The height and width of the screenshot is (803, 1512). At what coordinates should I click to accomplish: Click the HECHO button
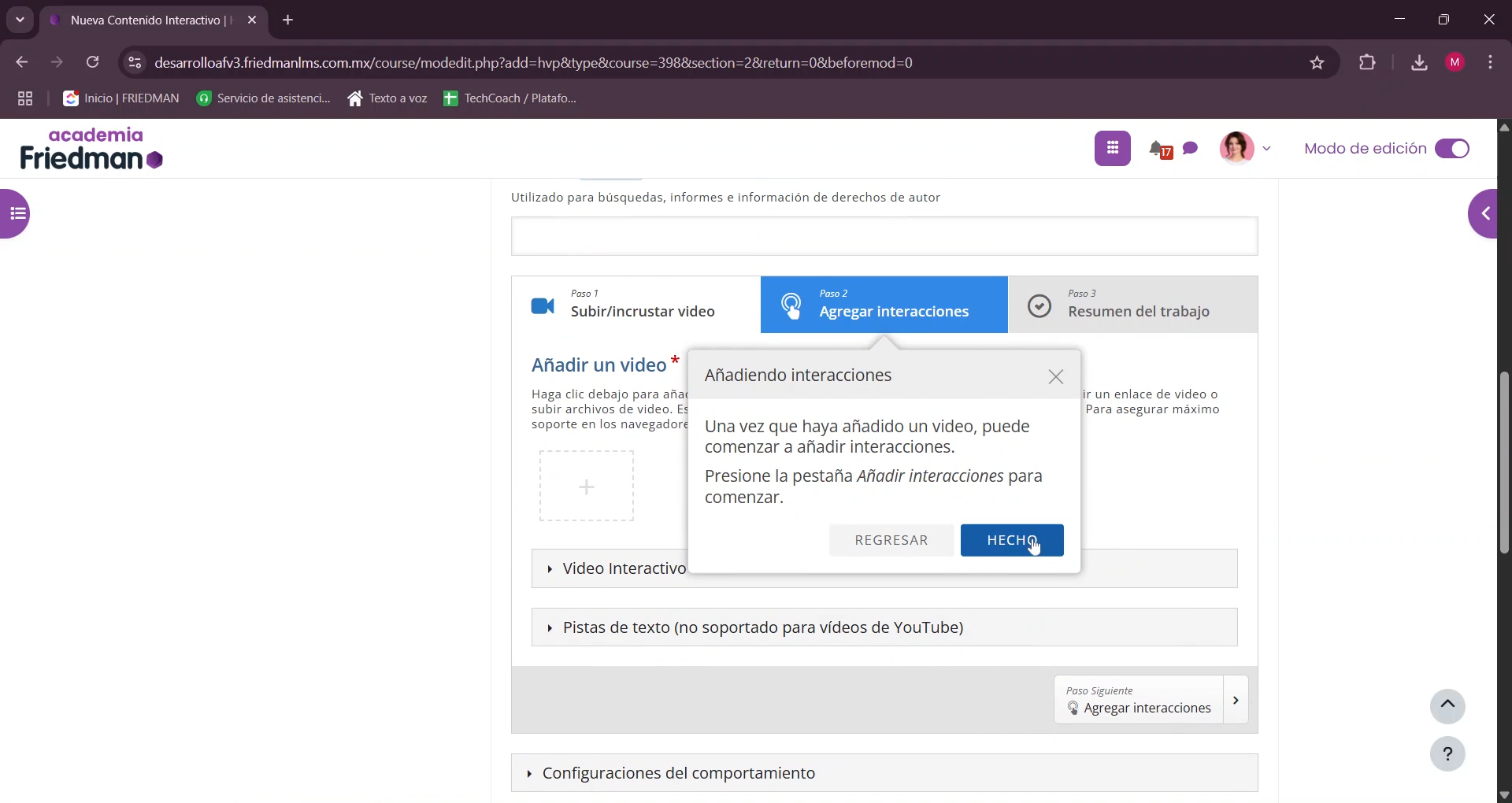1012,540
